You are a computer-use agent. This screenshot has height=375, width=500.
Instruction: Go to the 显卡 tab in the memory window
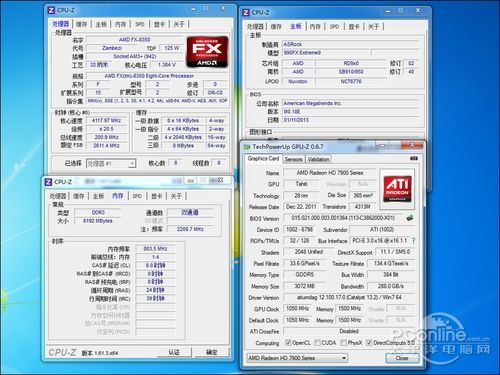157,196
